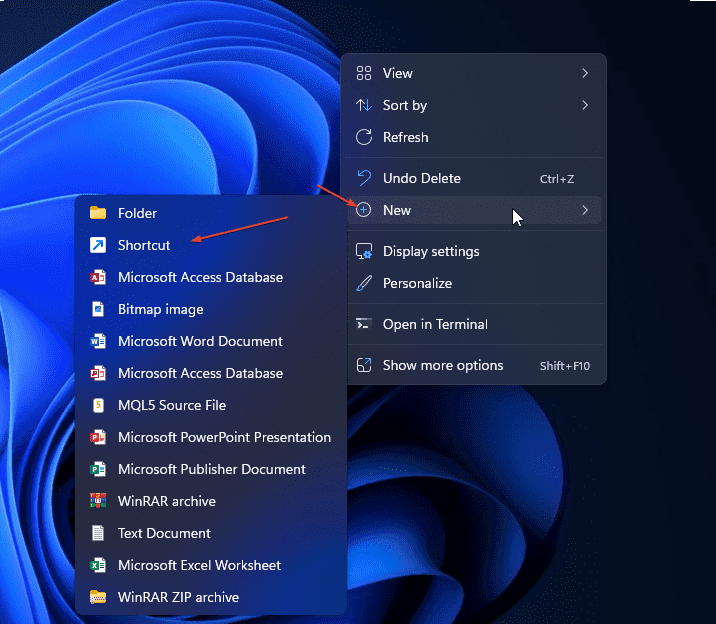This screenshot has height=624, width=716.
Task: Expand the View submenu chevron
Action: click(x=585, y=73)
